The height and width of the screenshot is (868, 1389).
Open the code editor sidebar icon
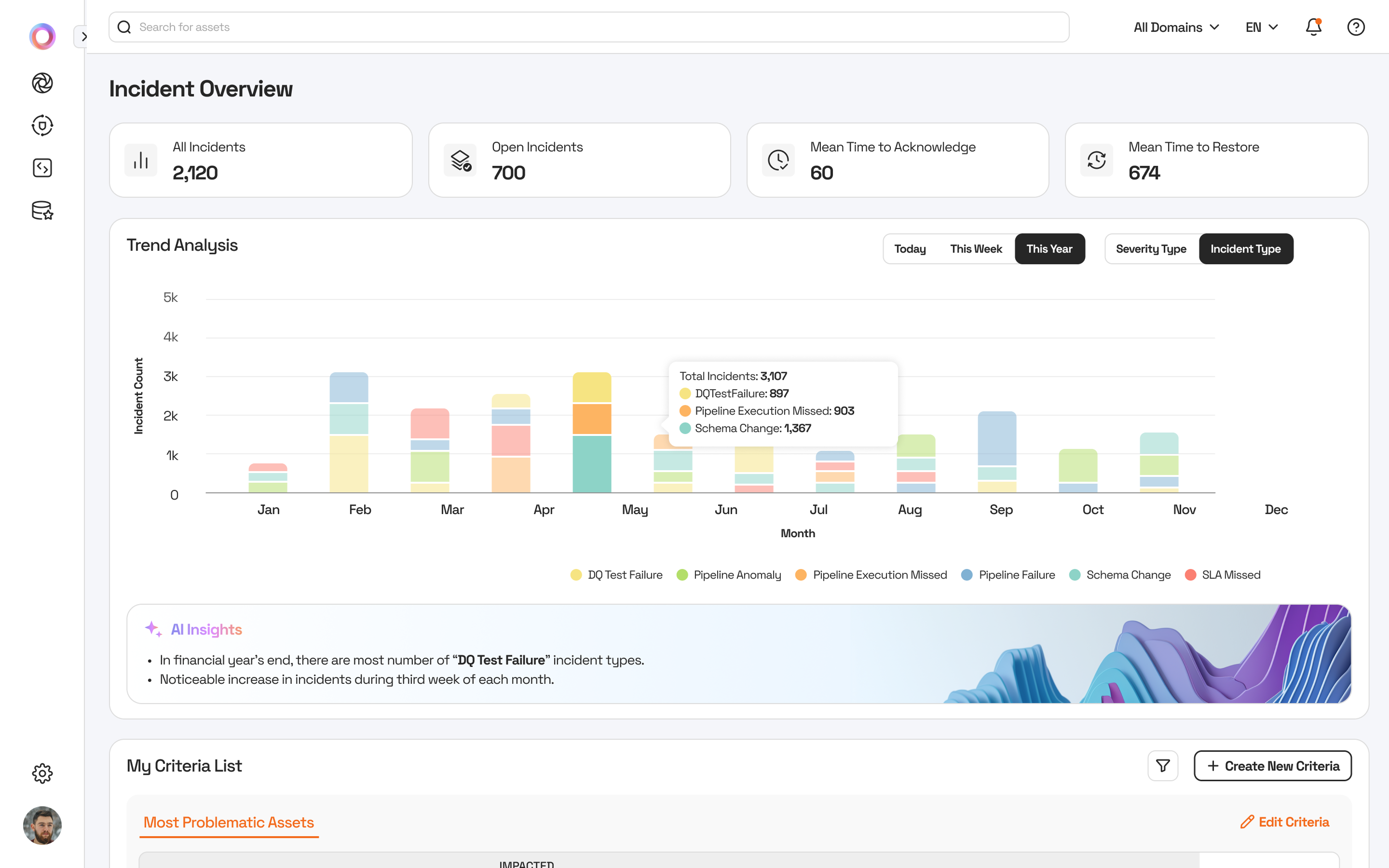click(x=42, y=168)
